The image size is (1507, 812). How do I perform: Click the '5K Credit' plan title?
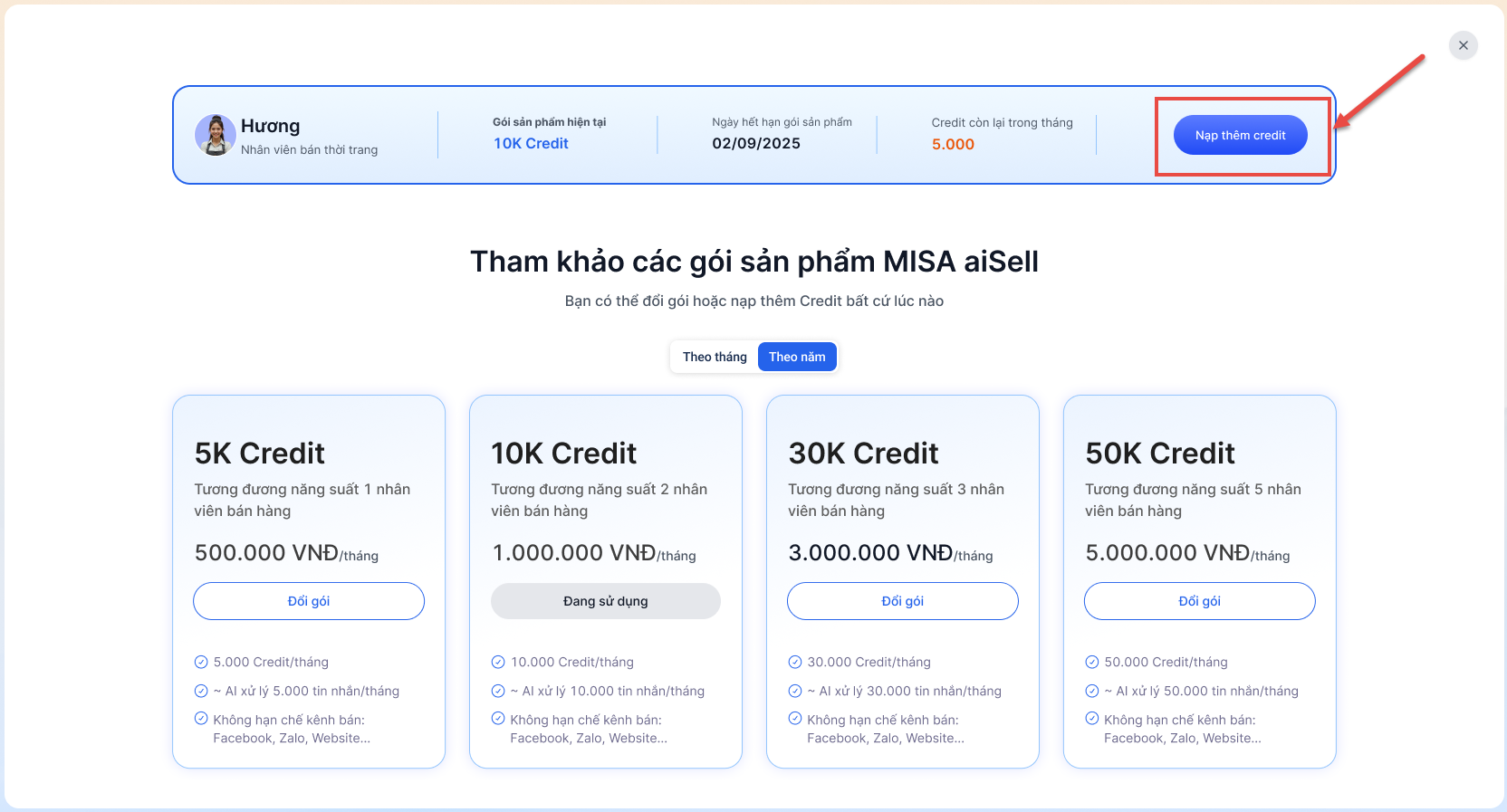(x=259, y=453)
